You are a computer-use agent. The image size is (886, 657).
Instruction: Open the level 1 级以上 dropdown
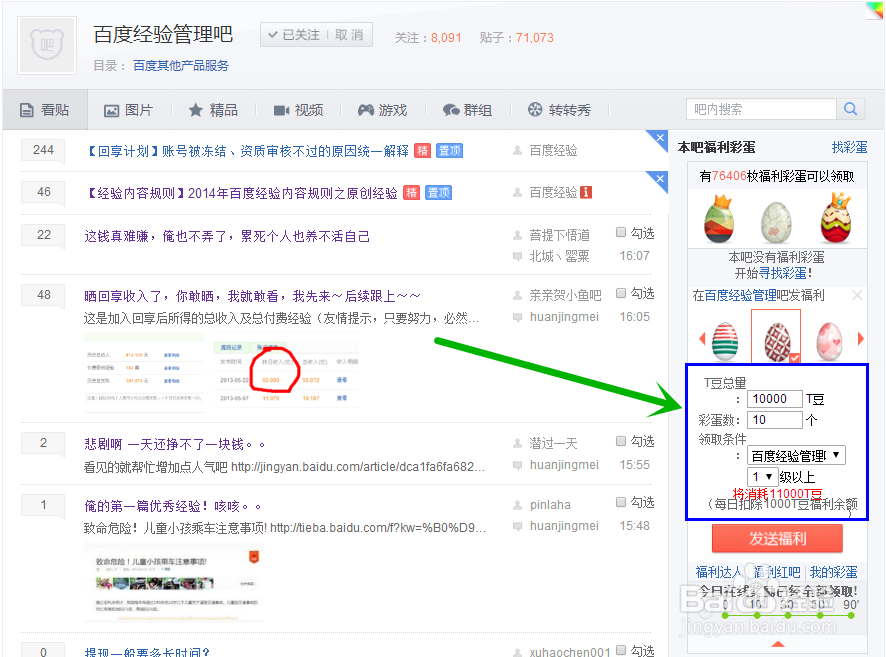coord(762,477)
